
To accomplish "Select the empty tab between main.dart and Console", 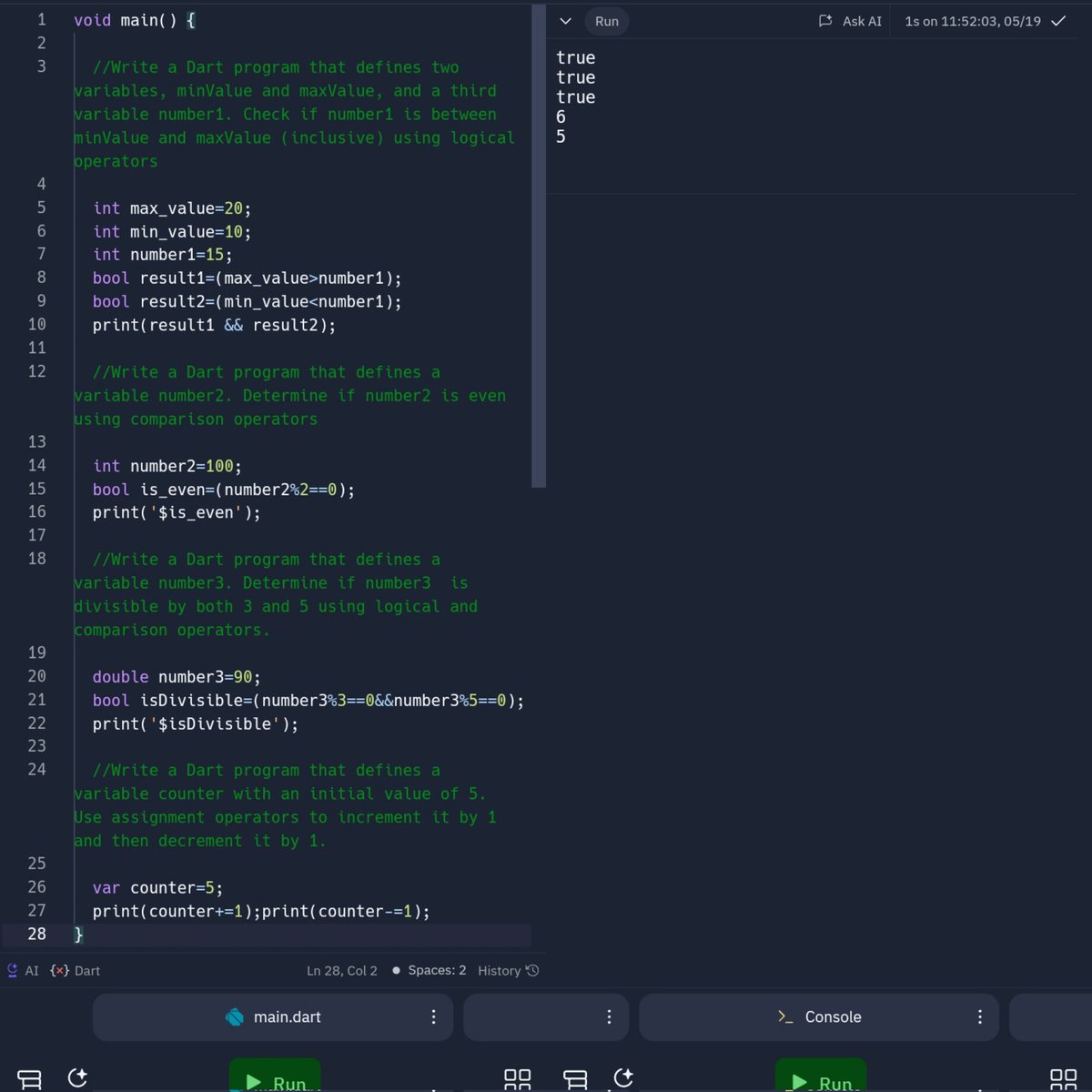I will pos(546,1016).
